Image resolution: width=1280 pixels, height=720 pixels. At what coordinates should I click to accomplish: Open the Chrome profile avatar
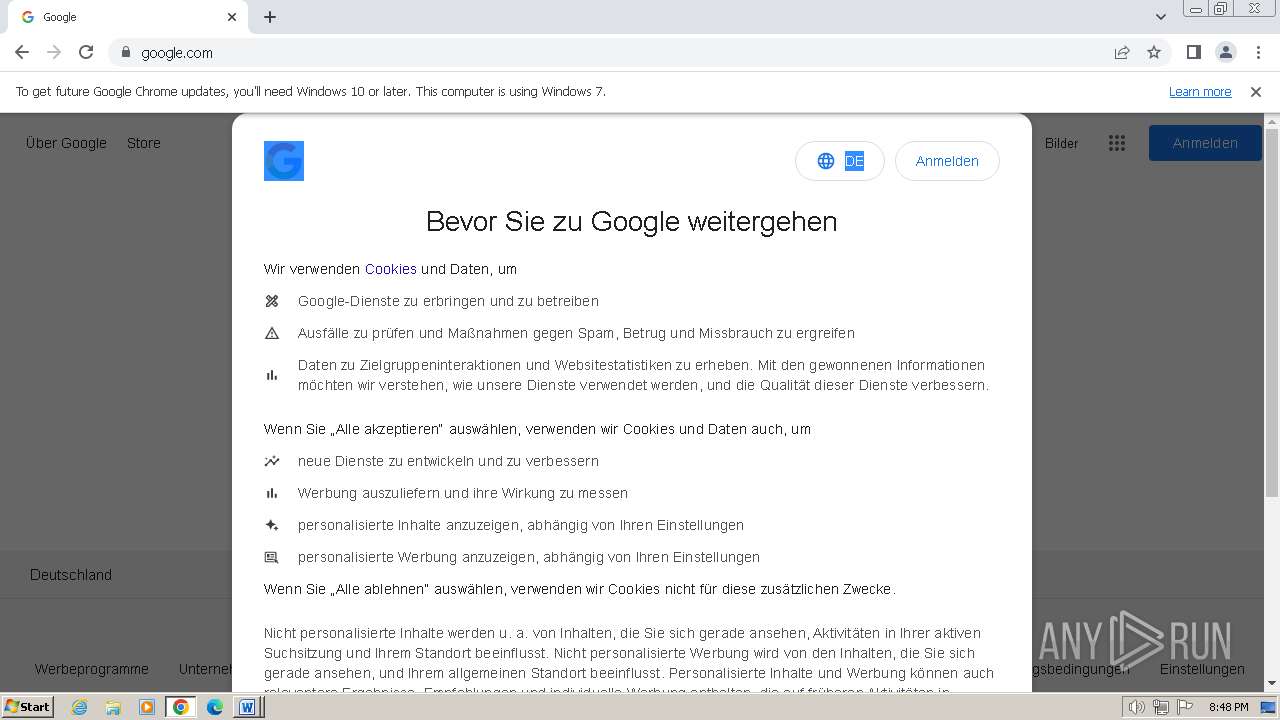click(1225, 52)
